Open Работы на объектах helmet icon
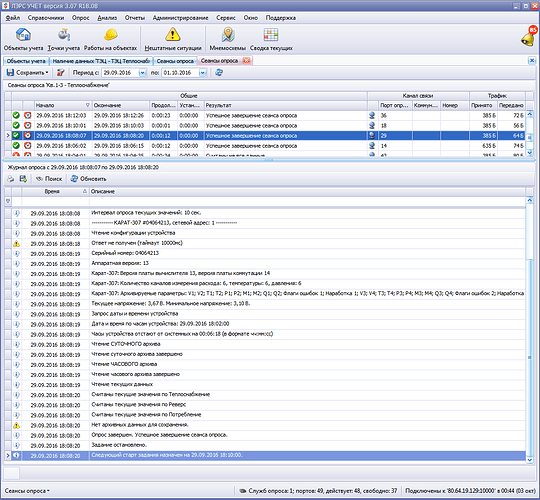The image size is (540, 500). click(x=111, y=34)
